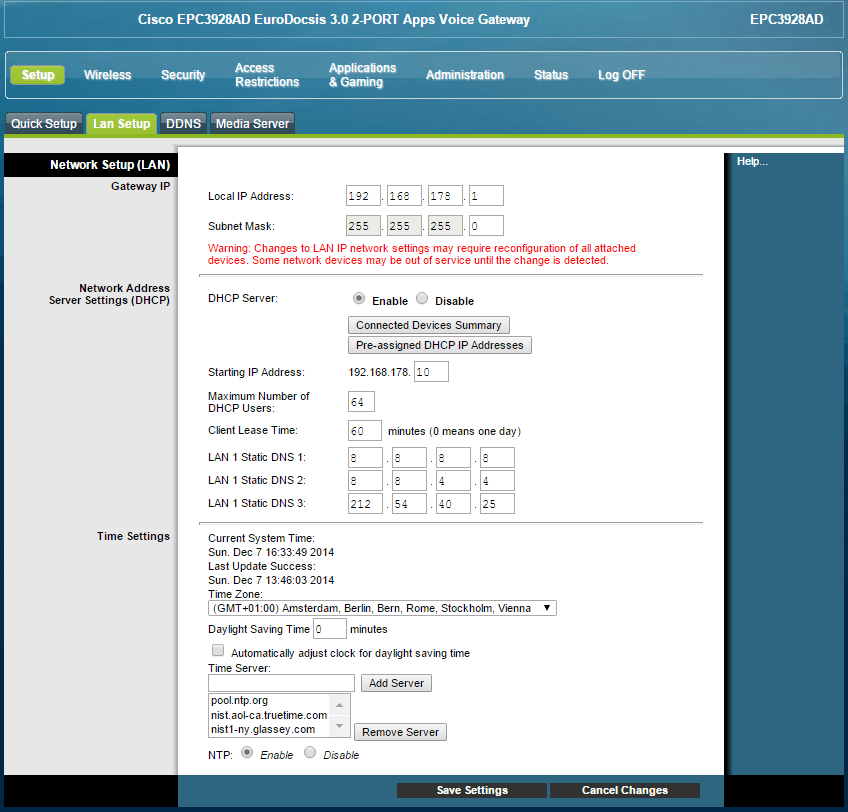The width and height of the screenshot is (848, 812).
Task: Go to Administration menu
Action: point(465,75)
